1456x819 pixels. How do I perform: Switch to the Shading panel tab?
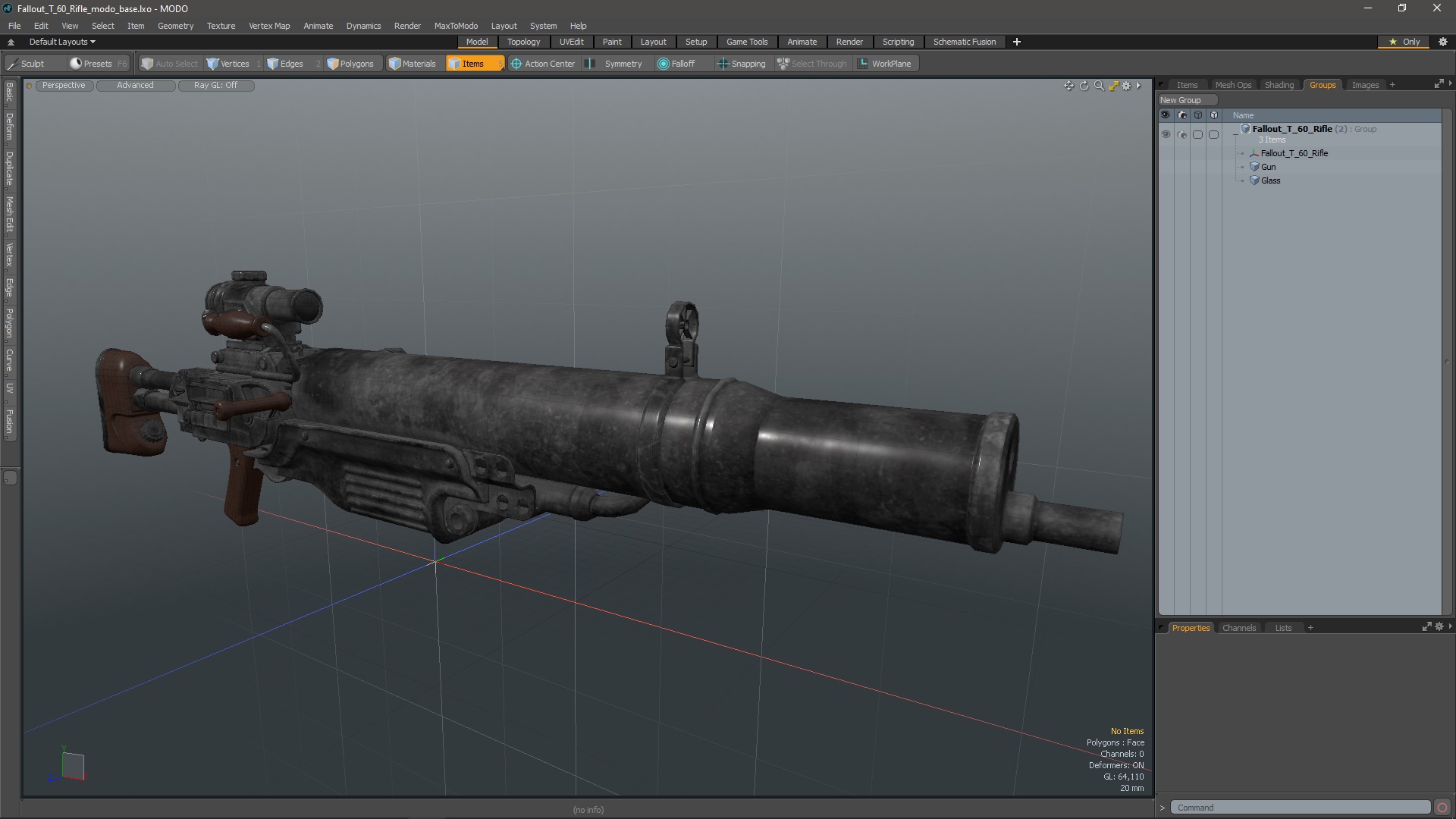click(x=1279, y=85)
